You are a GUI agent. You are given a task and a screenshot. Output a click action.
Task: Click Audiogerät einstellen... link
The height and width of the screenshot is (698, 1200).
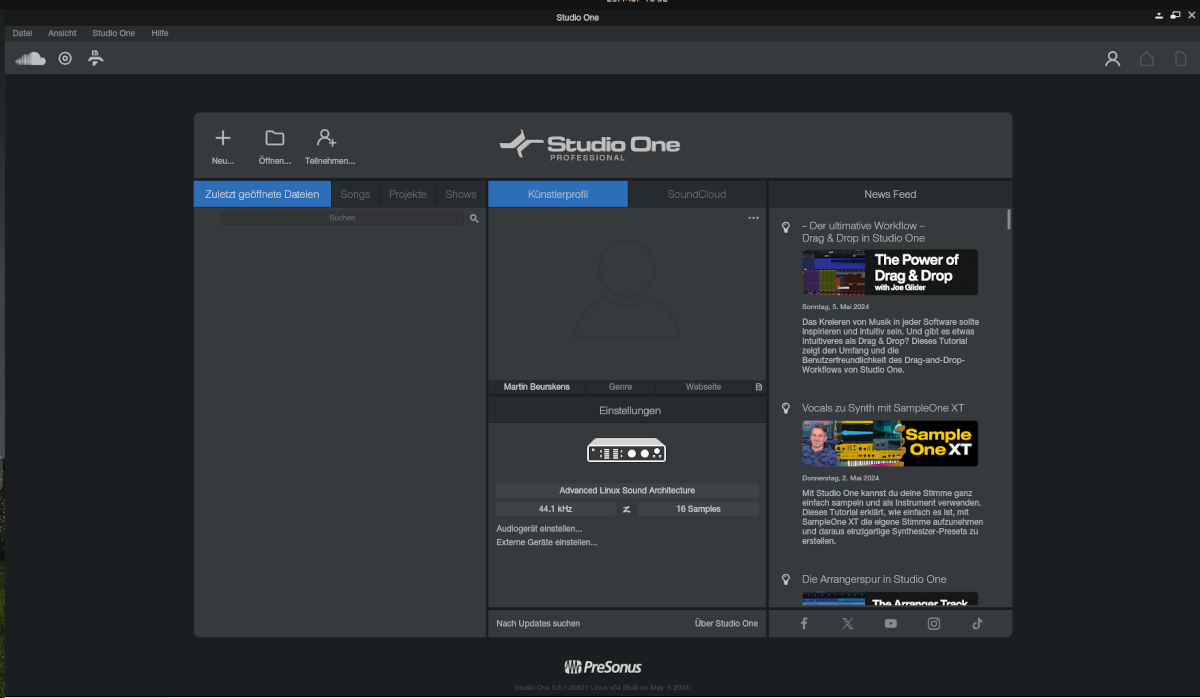pos(539,528)
